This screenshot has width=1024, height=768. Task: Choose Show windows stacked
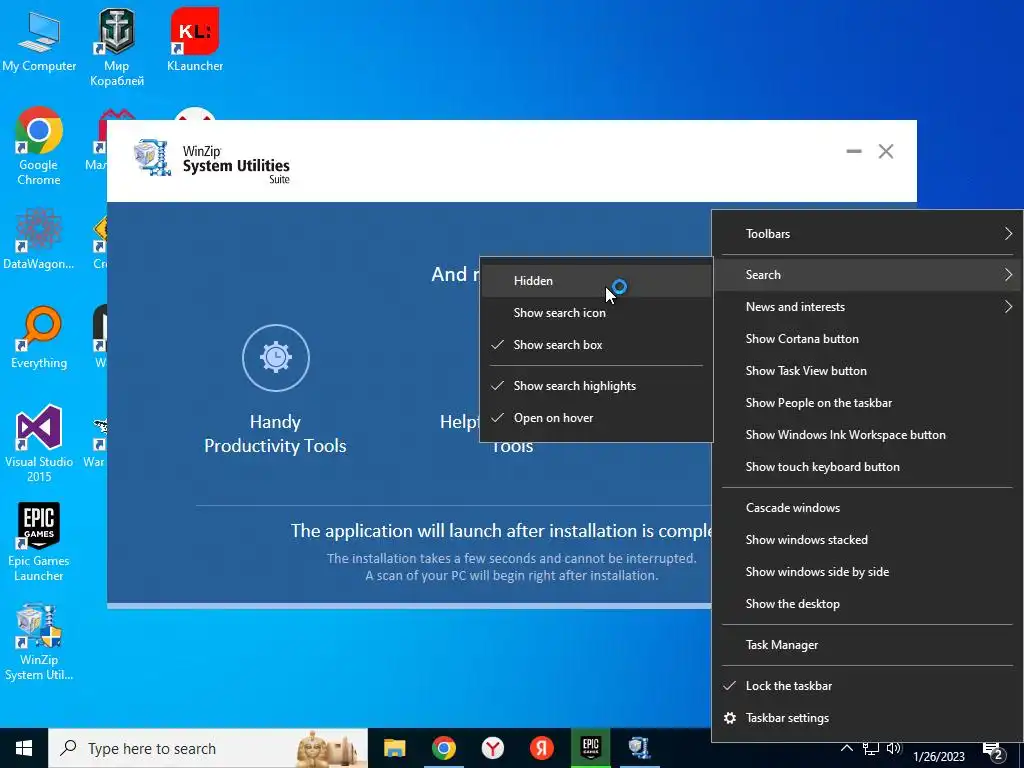[x=867, y=540]
